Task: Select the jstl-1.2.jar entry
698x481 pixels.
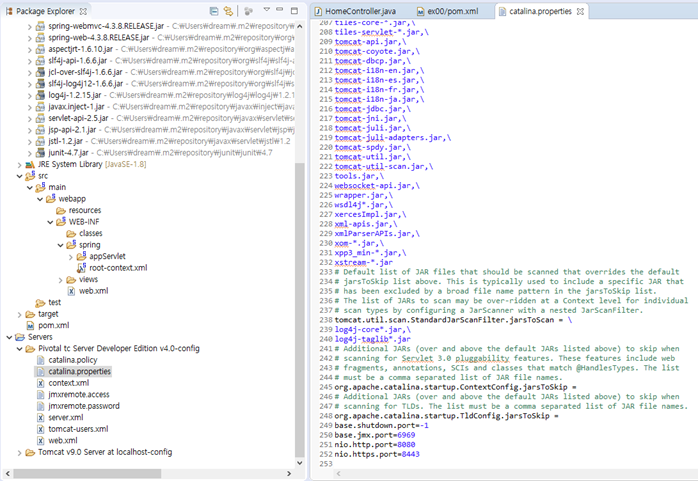Action: pyautogui.click(x=65, y=141)
